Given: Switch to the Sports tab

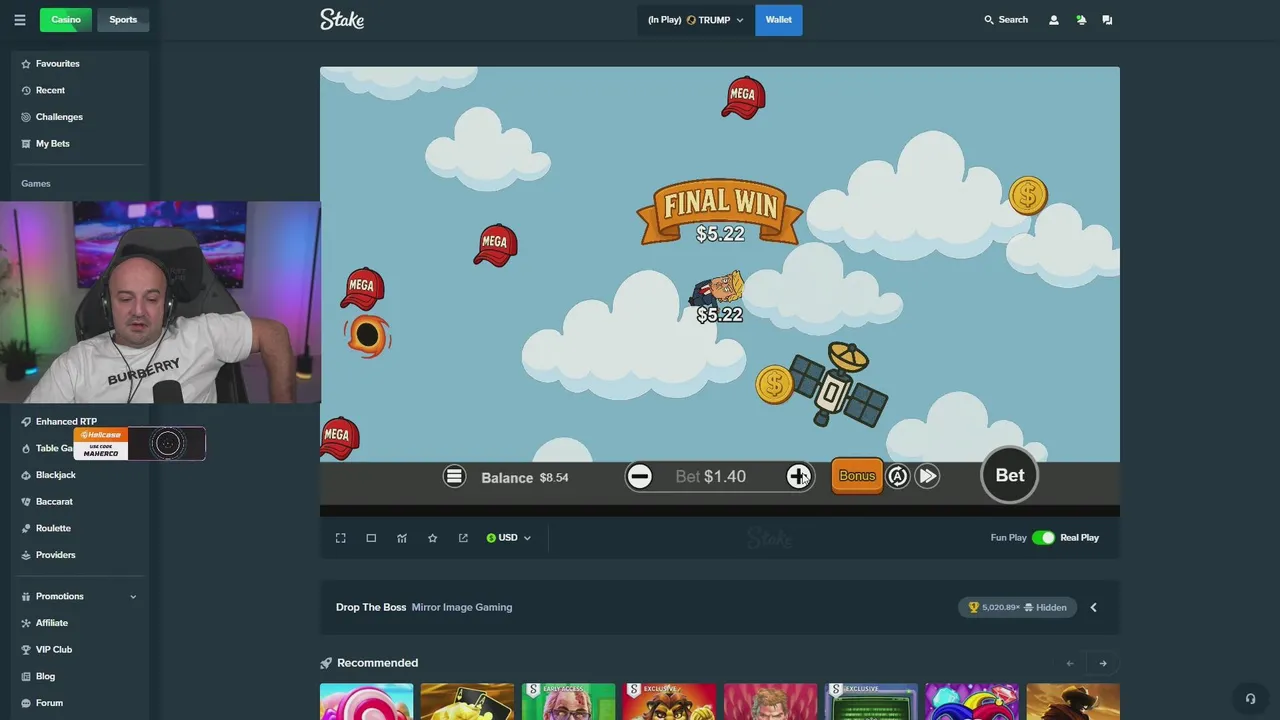Looking at the screenshot, I should click(123, 20).
